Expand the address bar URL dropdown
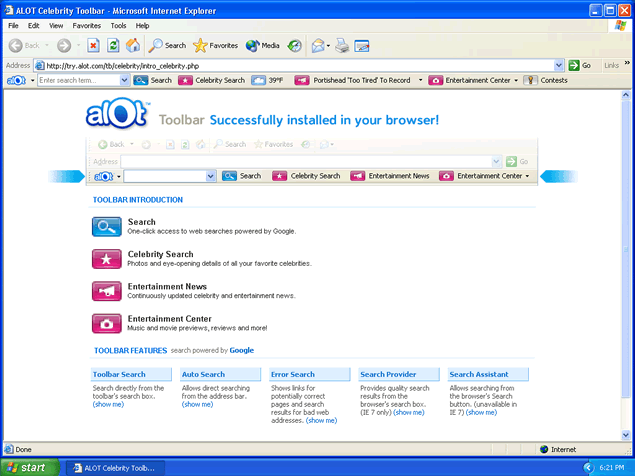635x476 pixels. [559, 65]
